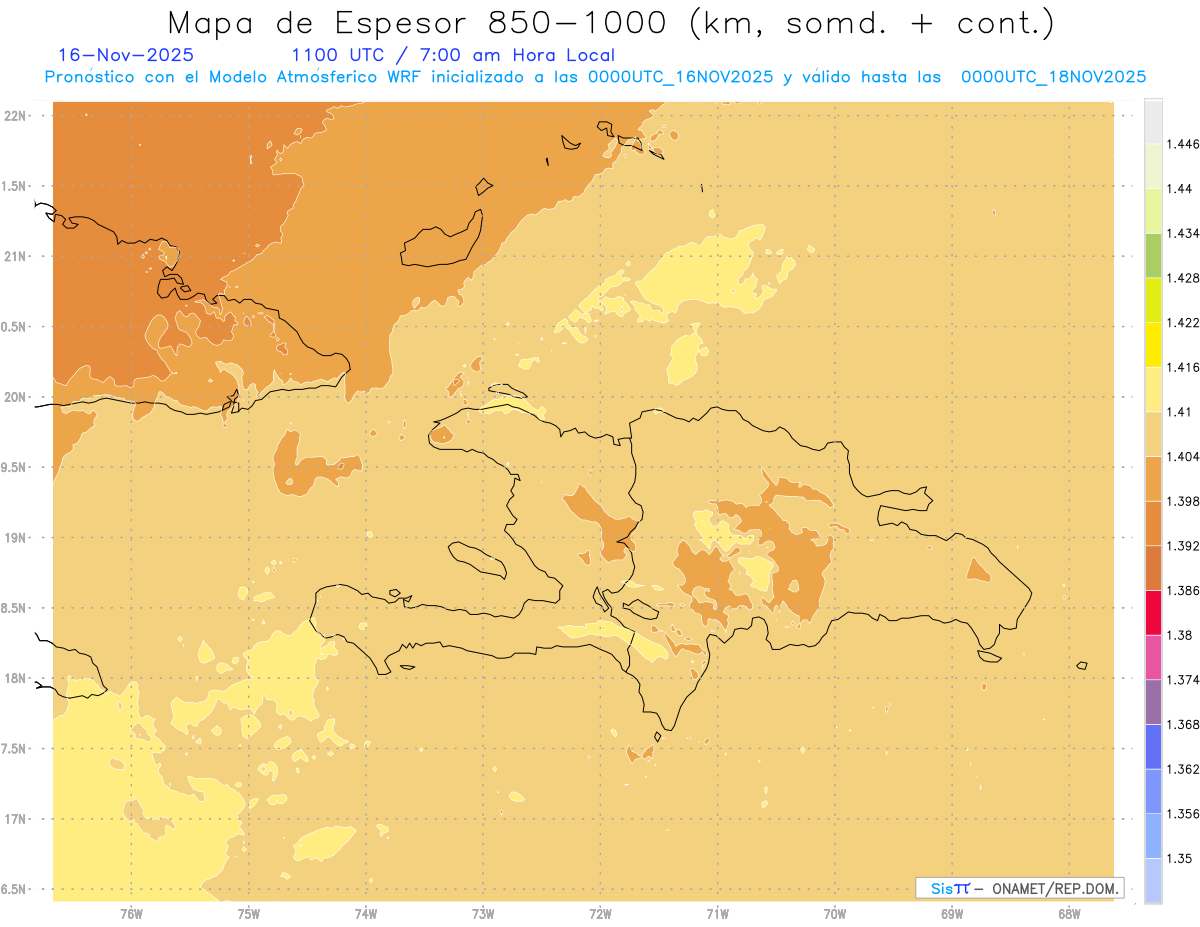The width and height of the screenshot is (1200, 927).
Task: Click the colorbar value '1.386'
Action: point(1183,590)
